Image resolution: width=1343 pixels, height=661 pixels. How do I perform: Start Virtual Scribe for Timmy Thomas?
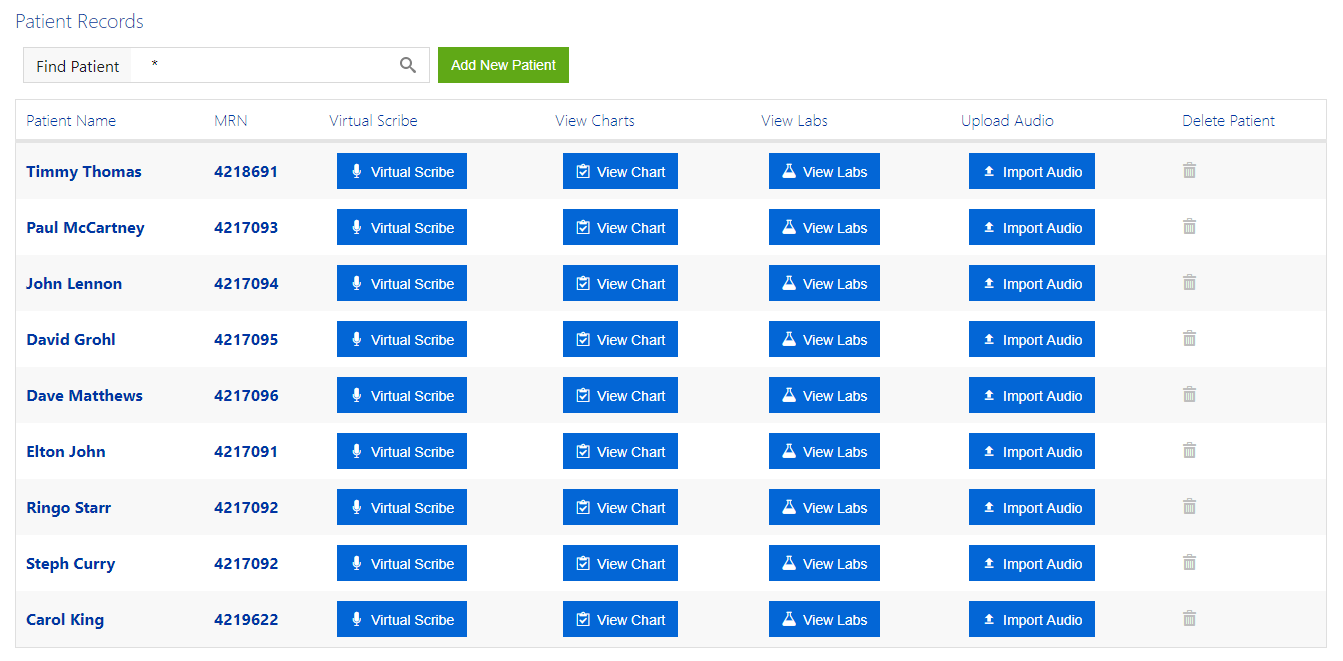click(x=402, y=171)
